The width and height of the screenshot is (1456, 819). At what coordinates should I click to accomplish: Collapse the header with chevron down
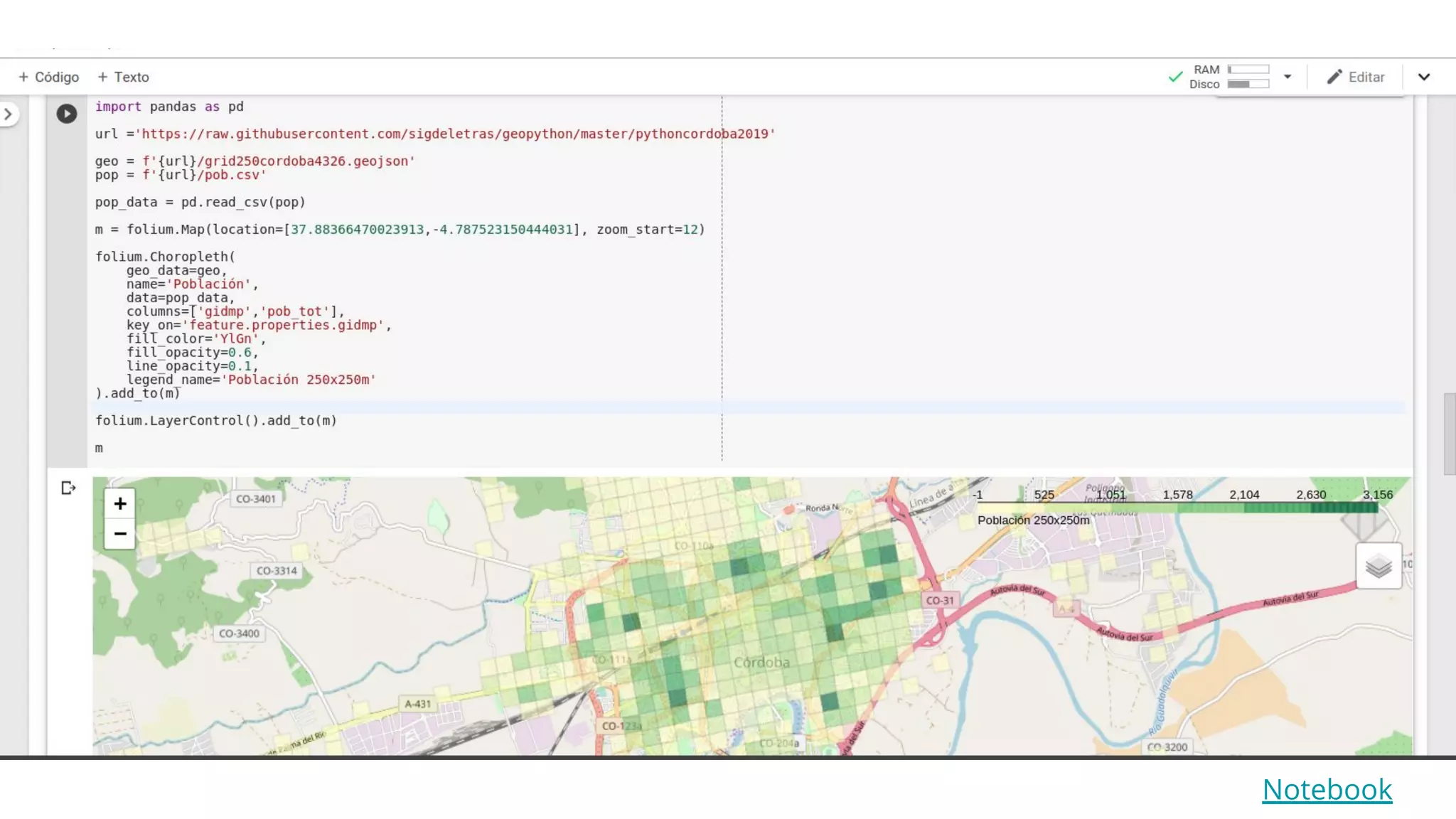pos(1423,77)
